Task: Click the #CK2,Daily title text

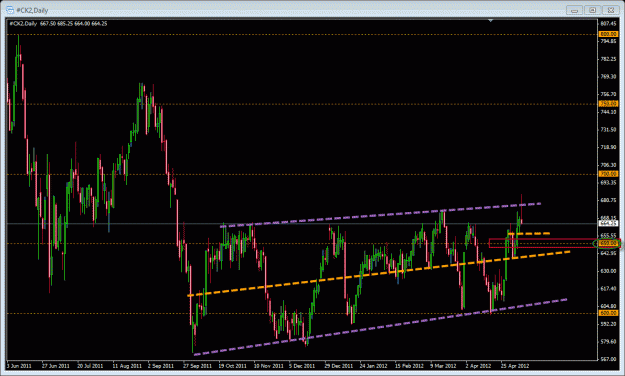Action: [32, 10]
